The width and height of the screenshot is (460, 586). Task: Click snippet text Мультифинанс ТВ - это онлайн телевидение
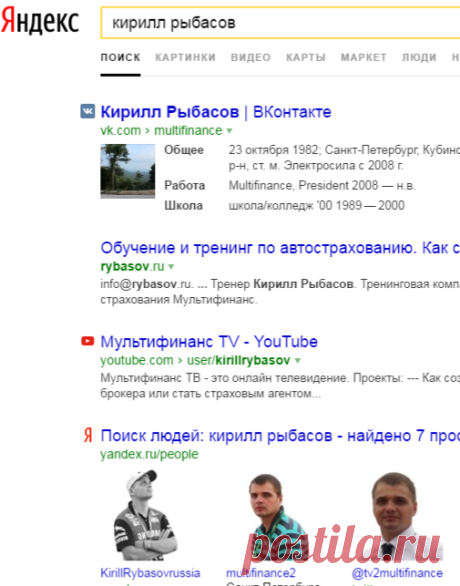pyautogui.click(x=225, y=378)
